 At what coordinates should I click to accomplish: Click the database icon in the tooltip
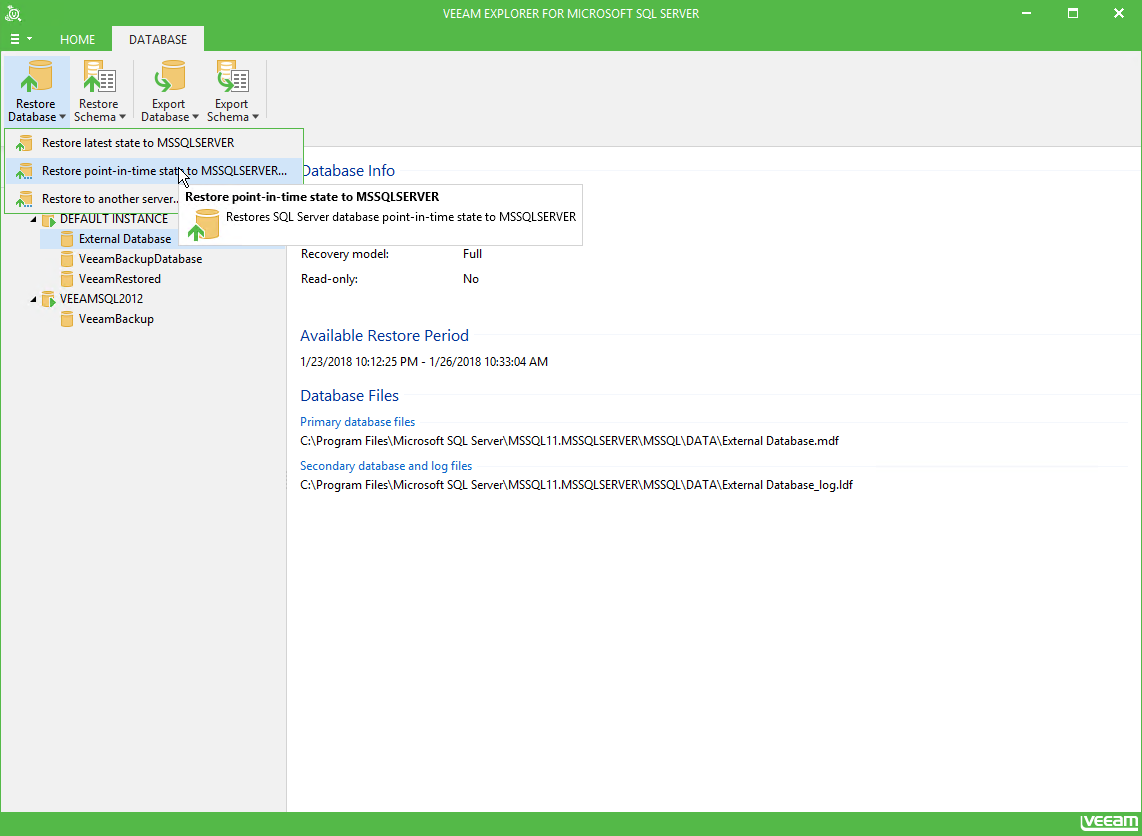click(203, 224)
